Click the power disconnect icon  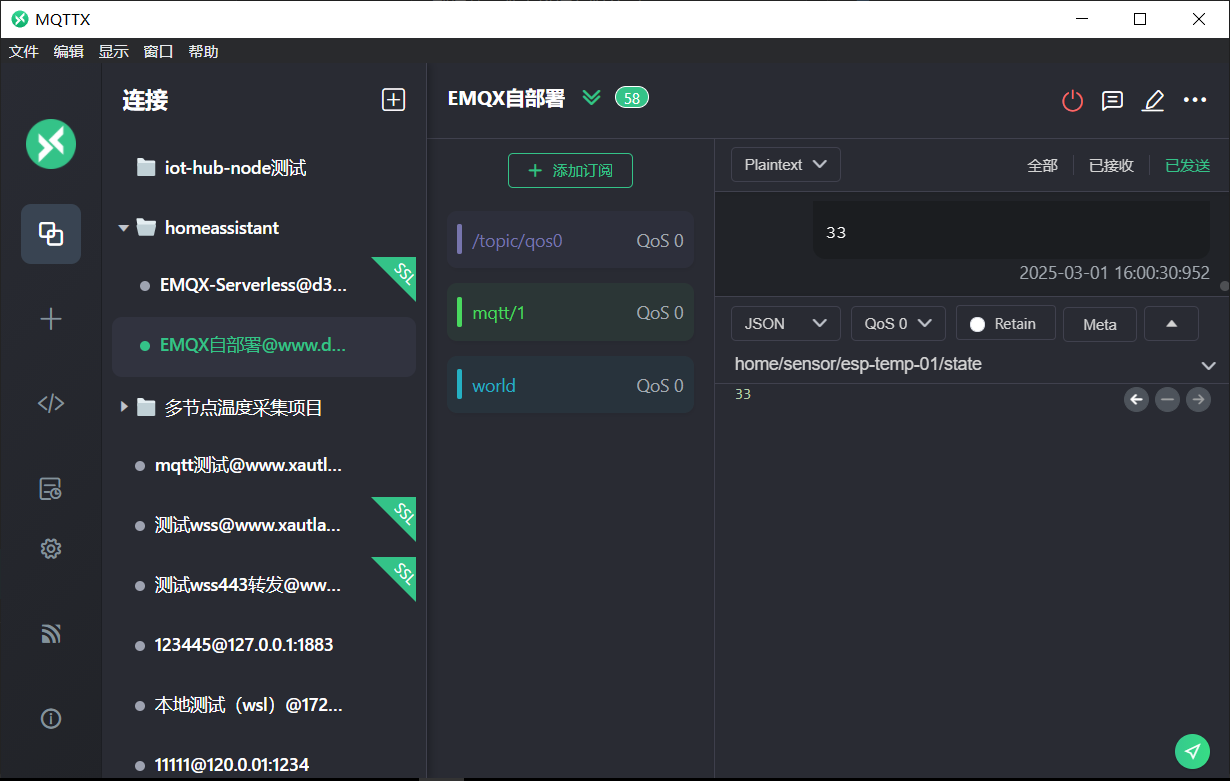pos(1072,101)
